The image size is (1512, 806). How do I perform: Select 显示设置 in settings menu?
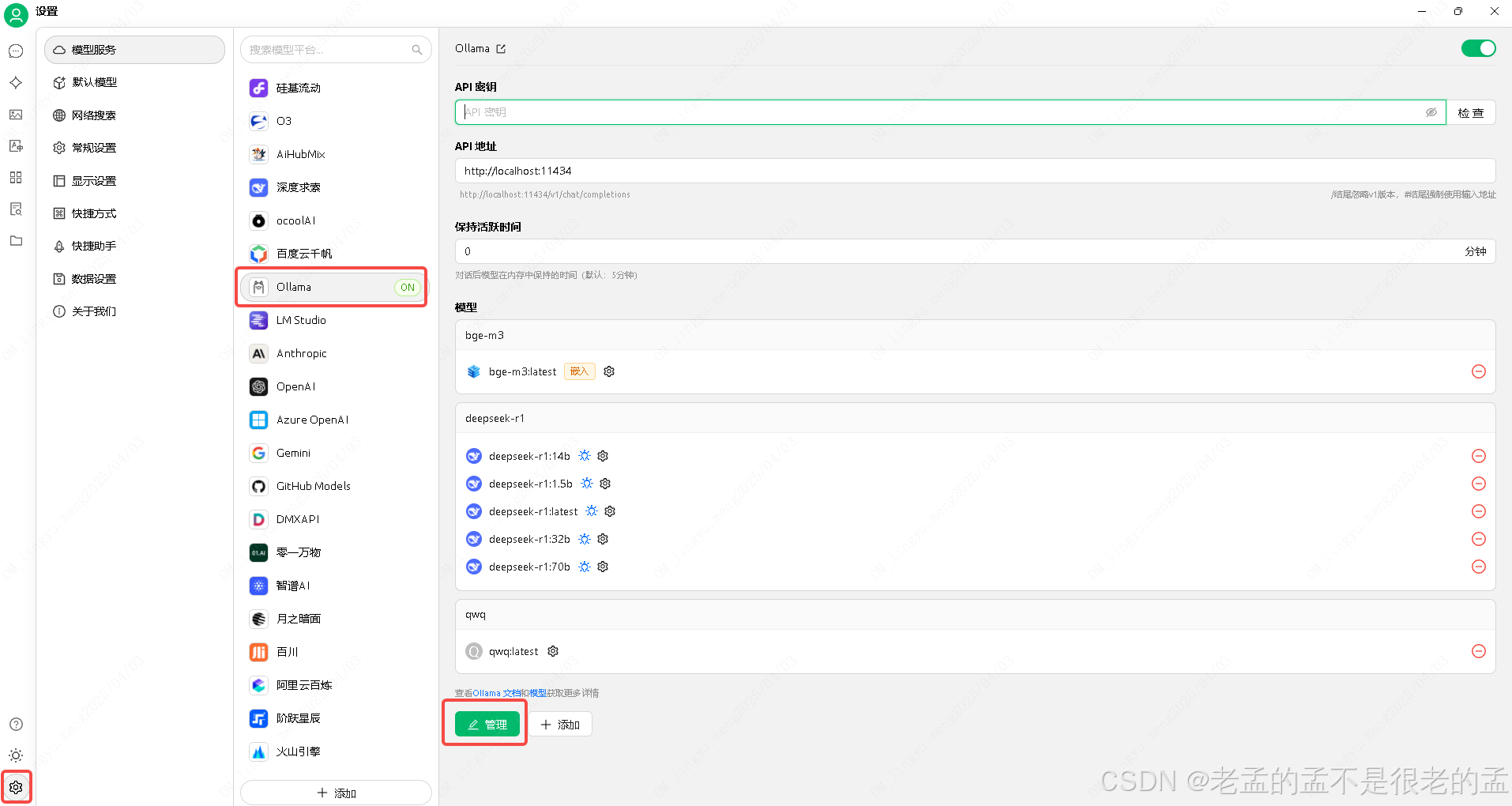click(x=134, y=181)
